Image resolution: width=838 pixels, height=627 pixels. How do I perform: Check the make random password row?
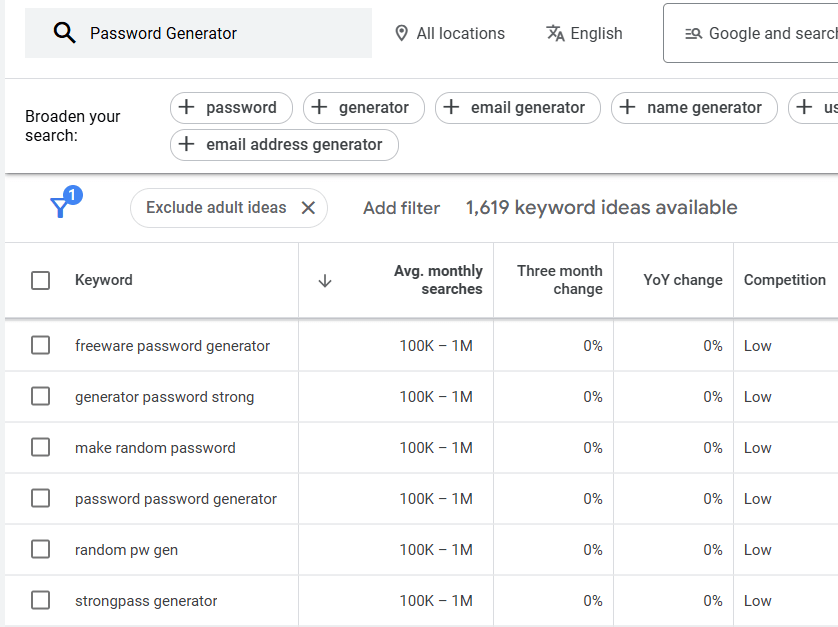pyautogui.click(x=41, y=447)
